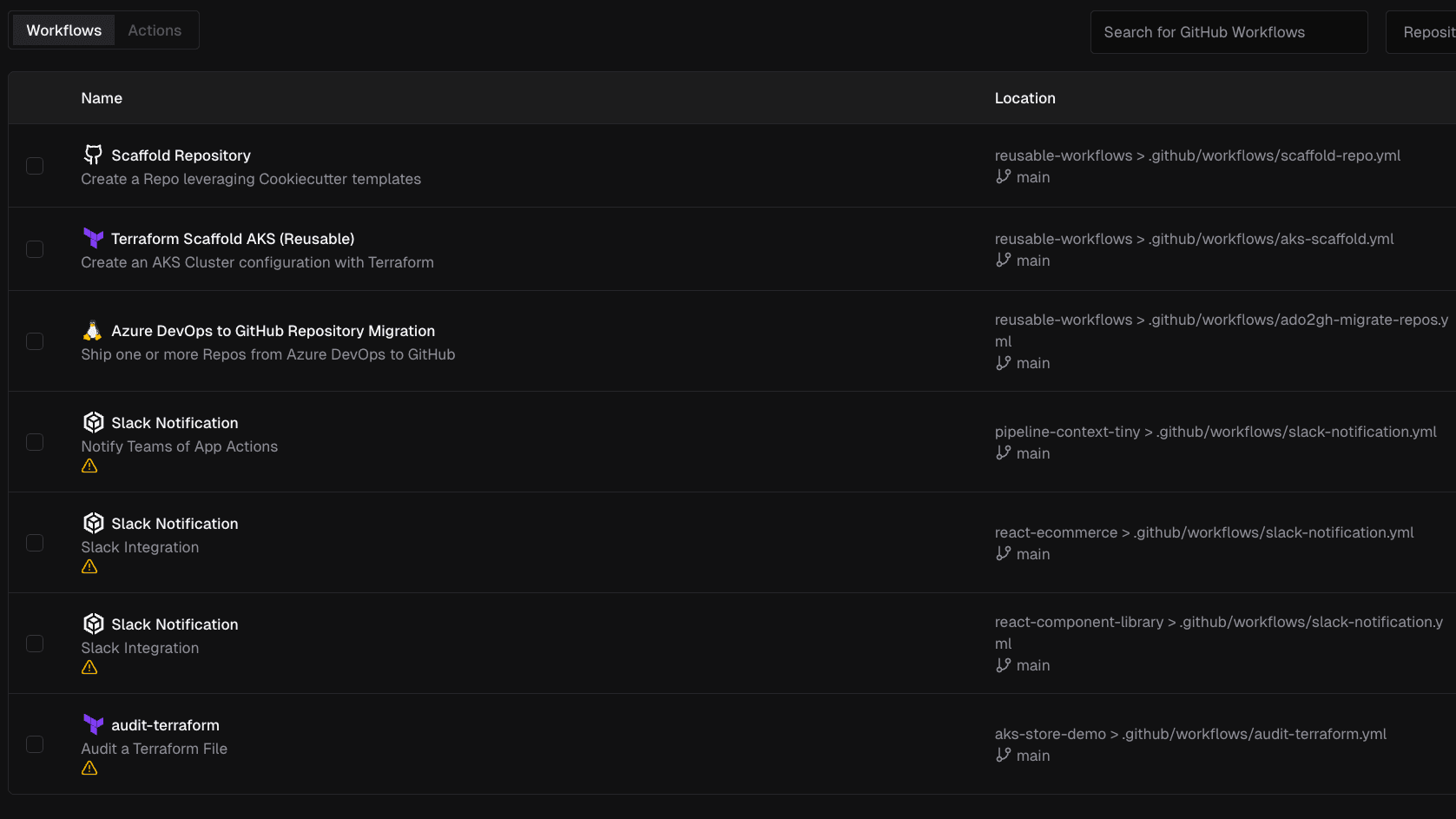Select the Workflows tab

click(63, 30)
